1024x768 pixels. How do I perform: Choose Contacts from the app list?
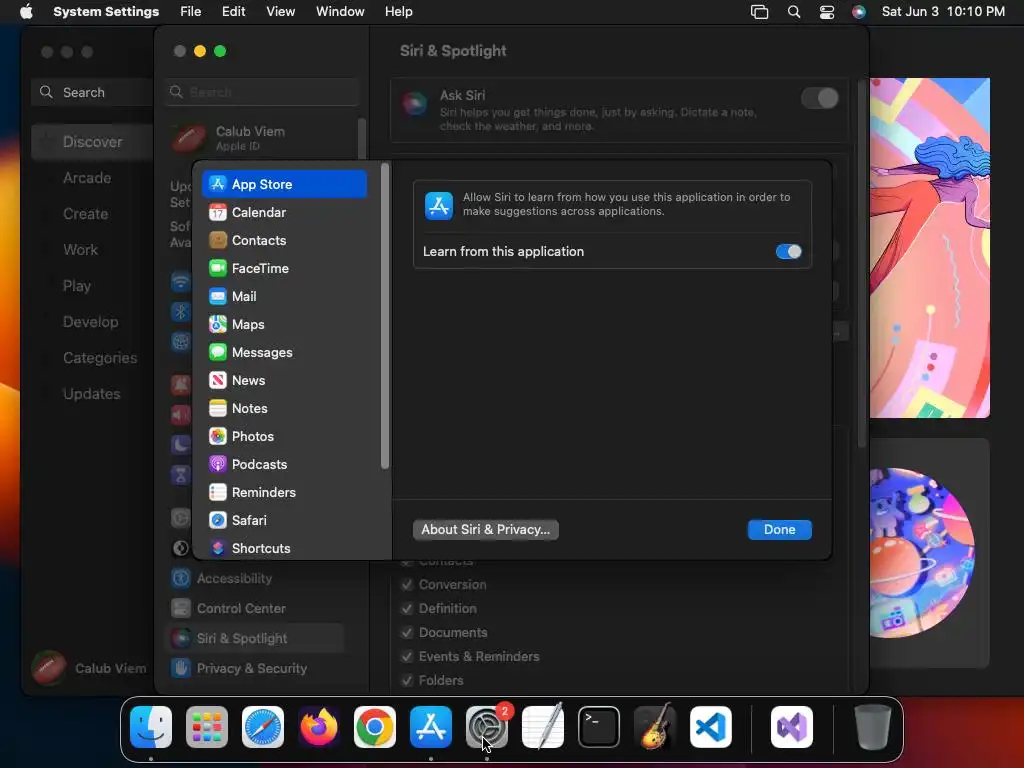284,240
